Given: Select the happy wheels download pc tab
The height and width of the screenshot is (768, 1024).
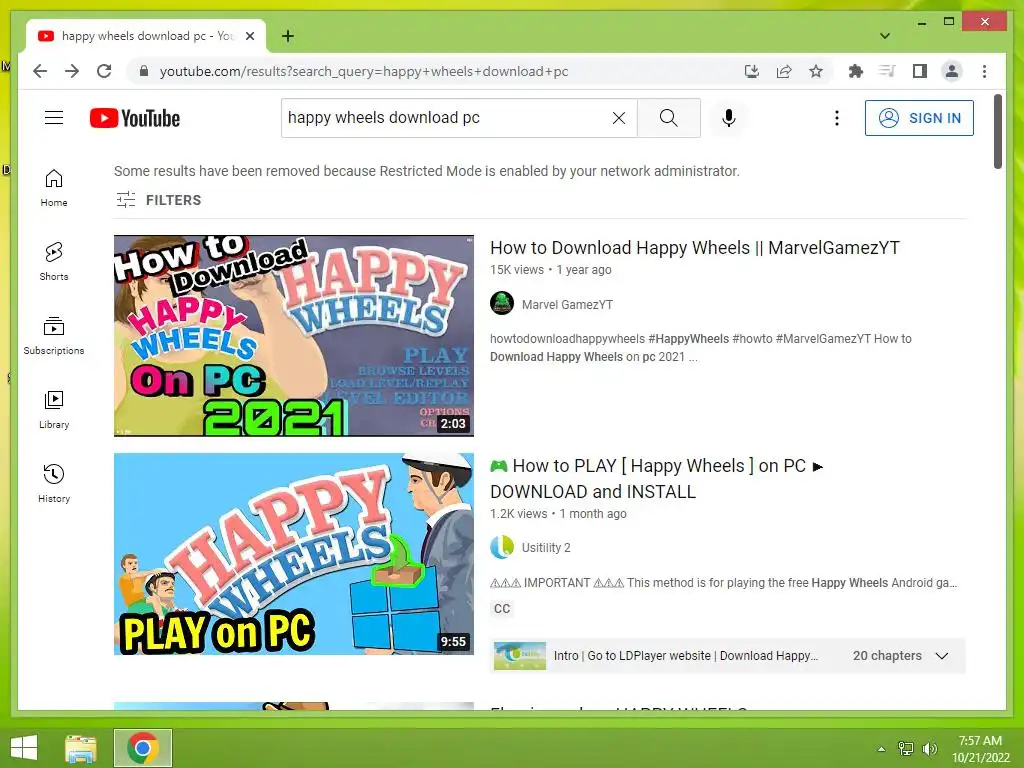Looking at the screenshot, I should point(146,36).
